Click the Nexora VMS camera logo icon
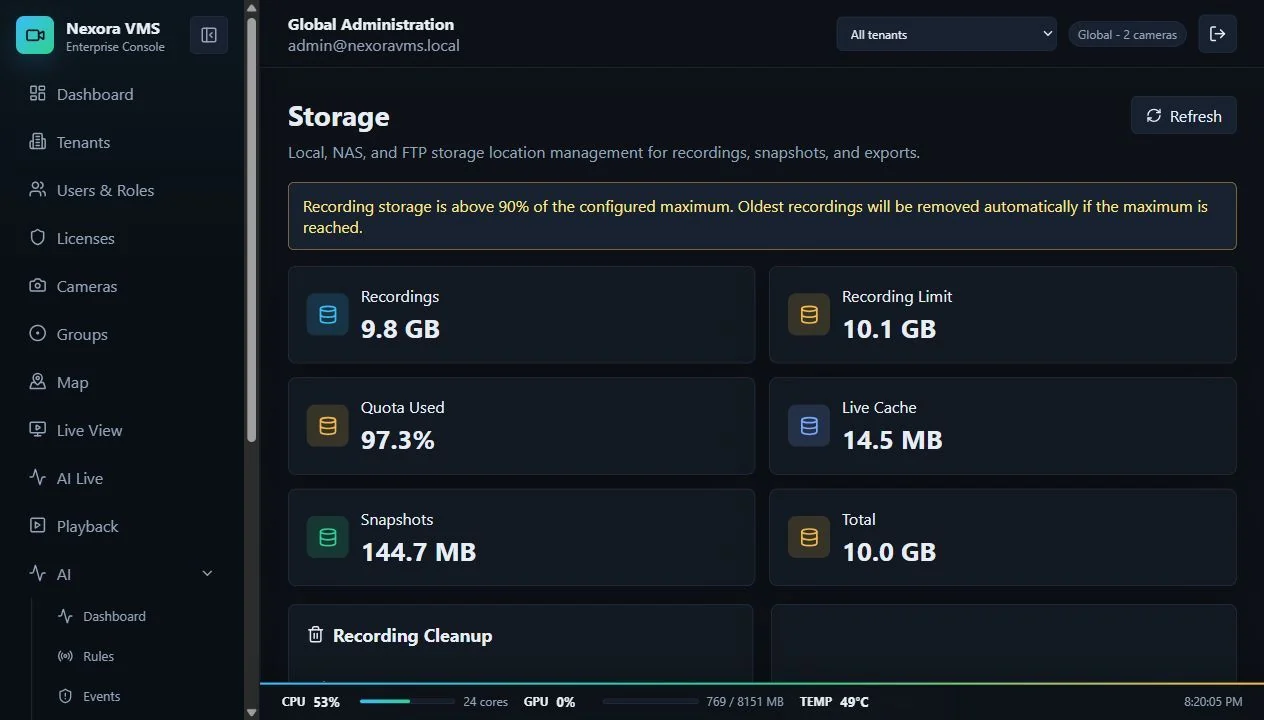The height and width of the screenshot is (720, 1264). tap(35, 35)
